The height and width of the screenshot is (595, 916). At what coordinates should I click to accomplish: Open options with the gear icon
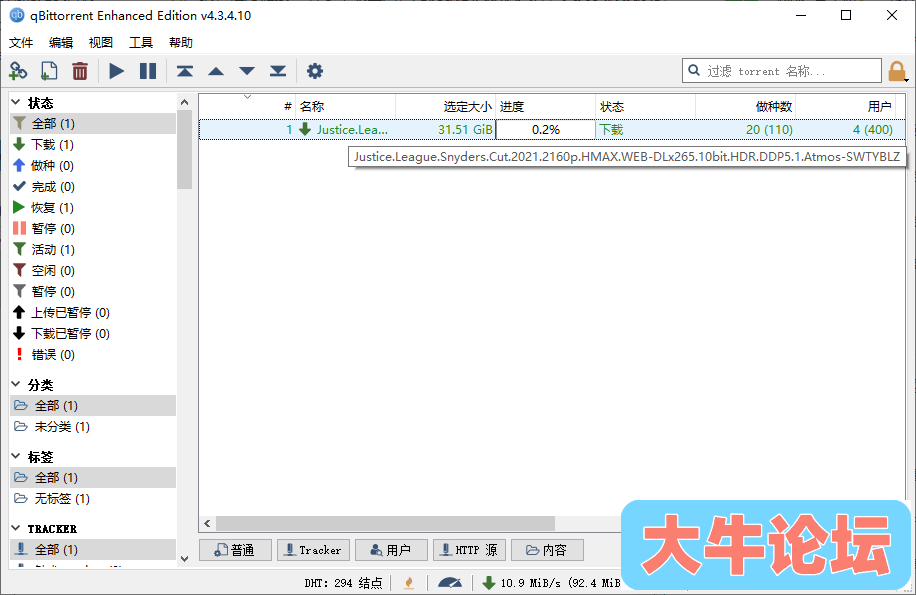pos(315,71)
